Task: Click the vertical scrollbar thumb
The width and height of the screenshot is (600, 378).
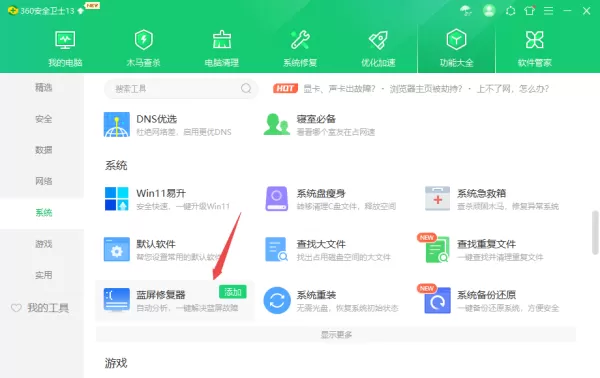Action: [x=595, y=232]
